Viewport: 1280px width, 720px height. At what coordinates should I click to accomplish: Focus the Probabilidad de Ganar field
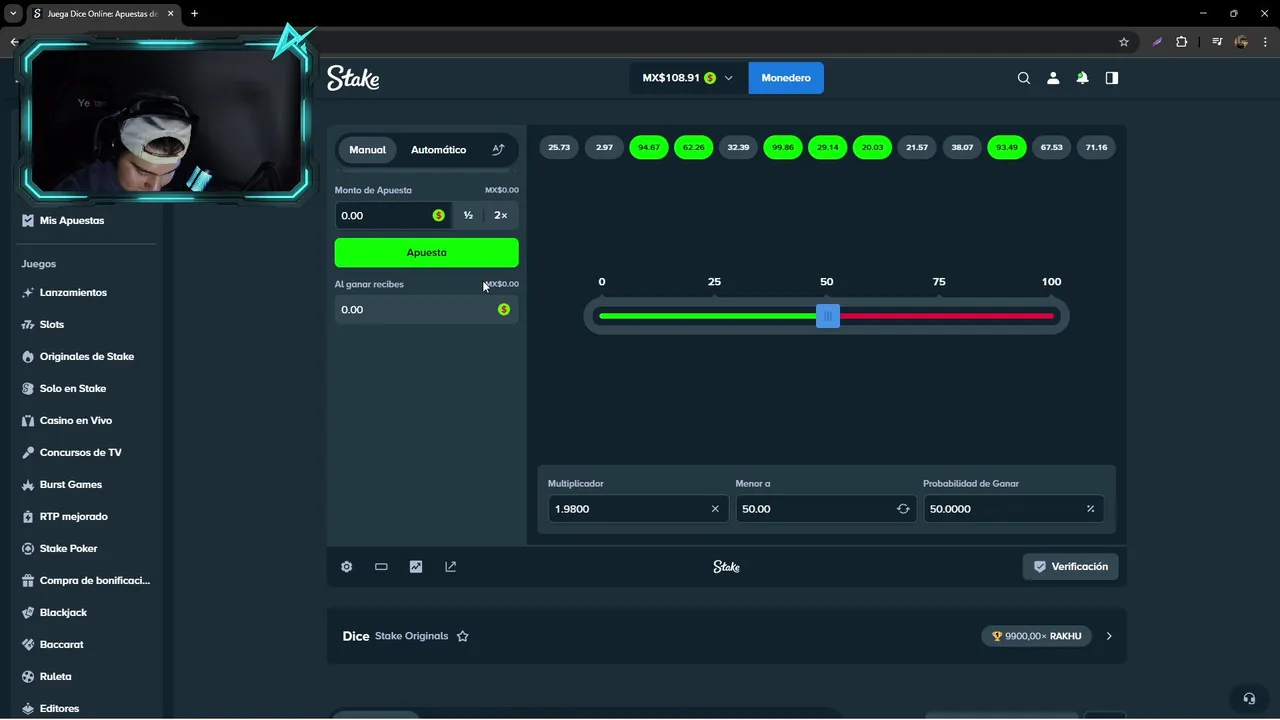[x=1013, y=509]
